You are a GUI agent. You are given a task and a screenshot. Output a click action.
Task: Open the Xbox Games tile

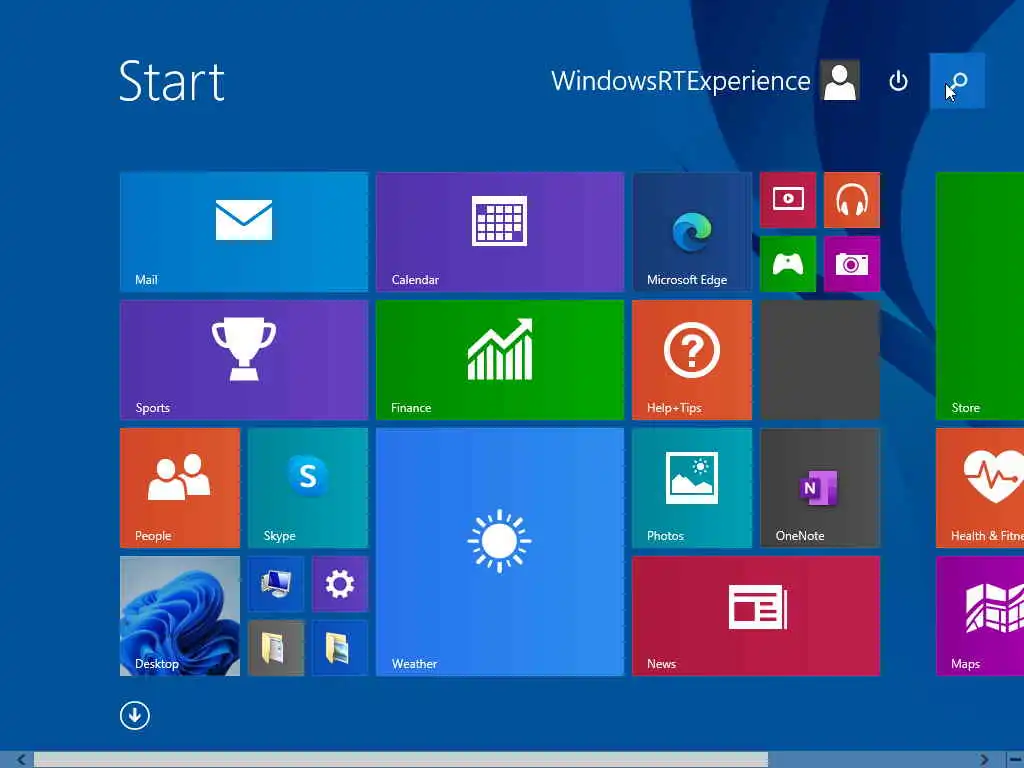tap(788, 264)
